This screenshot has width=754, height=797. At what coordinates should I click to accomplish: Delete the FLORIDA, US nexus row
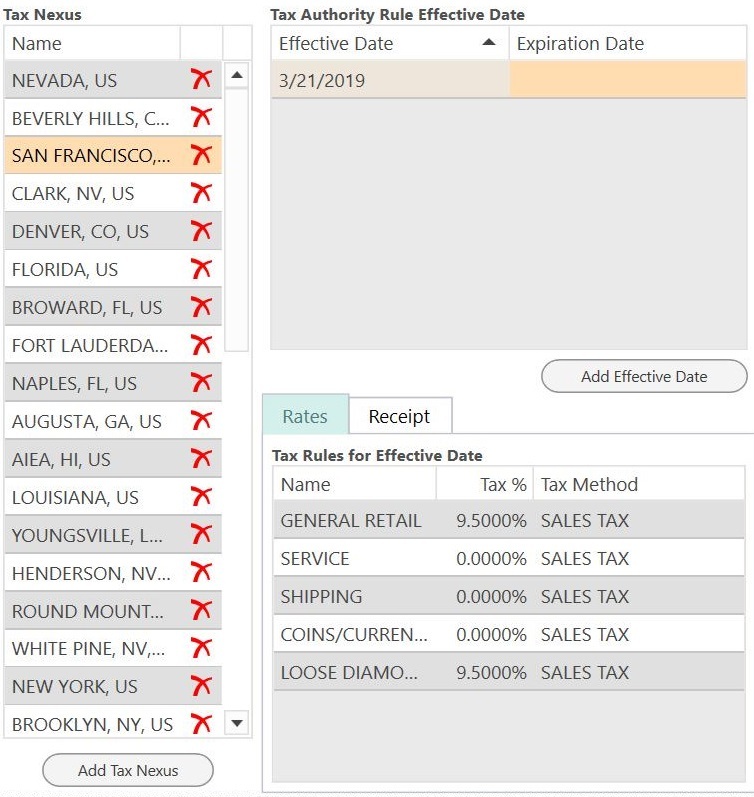click(x=201, y=269)
